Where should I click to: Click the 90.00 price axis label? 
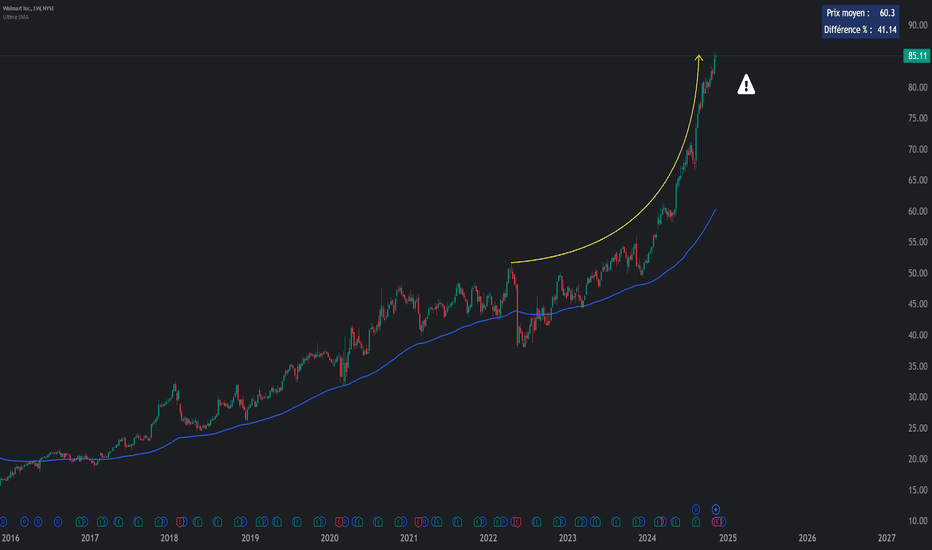coord(918,25)
